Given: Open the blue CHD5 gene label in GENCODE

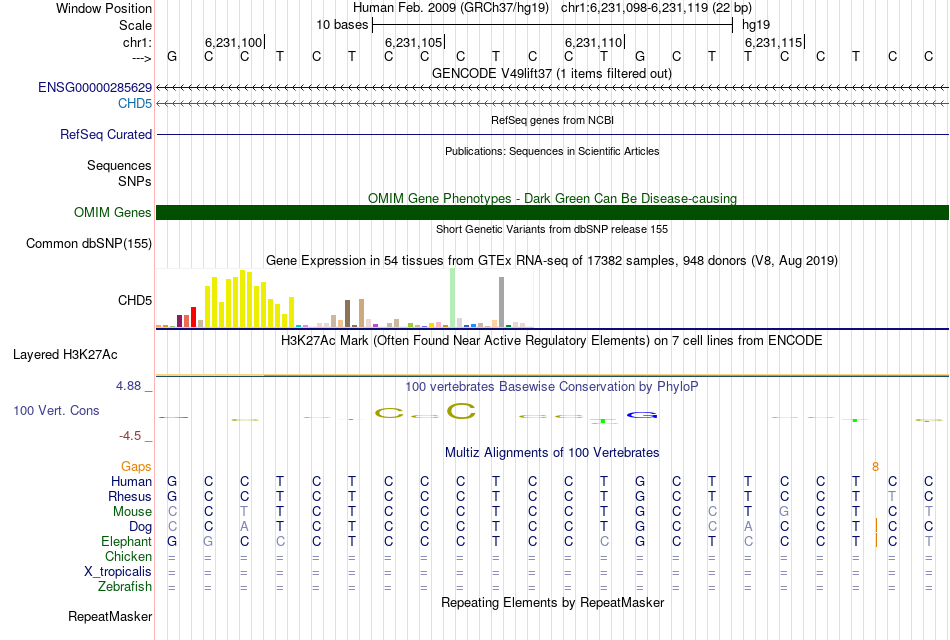Looking at the screenshot, I should click(x=135, y=103).
